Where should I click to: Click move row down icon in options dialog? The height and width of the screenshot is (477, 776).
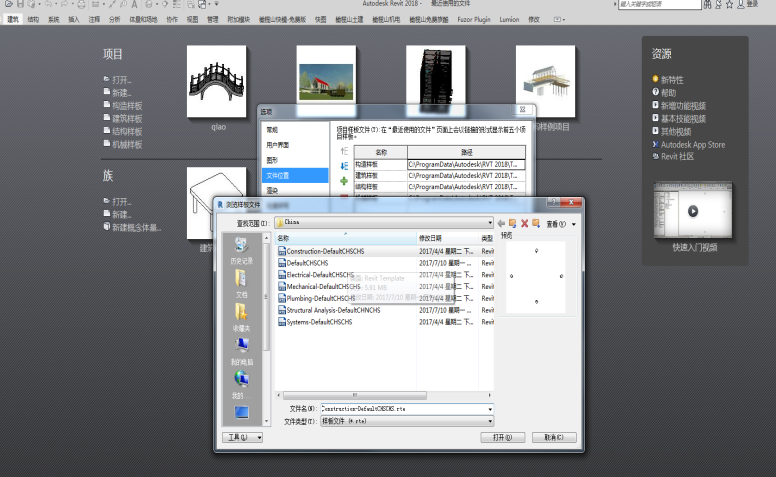pos(344,166)
